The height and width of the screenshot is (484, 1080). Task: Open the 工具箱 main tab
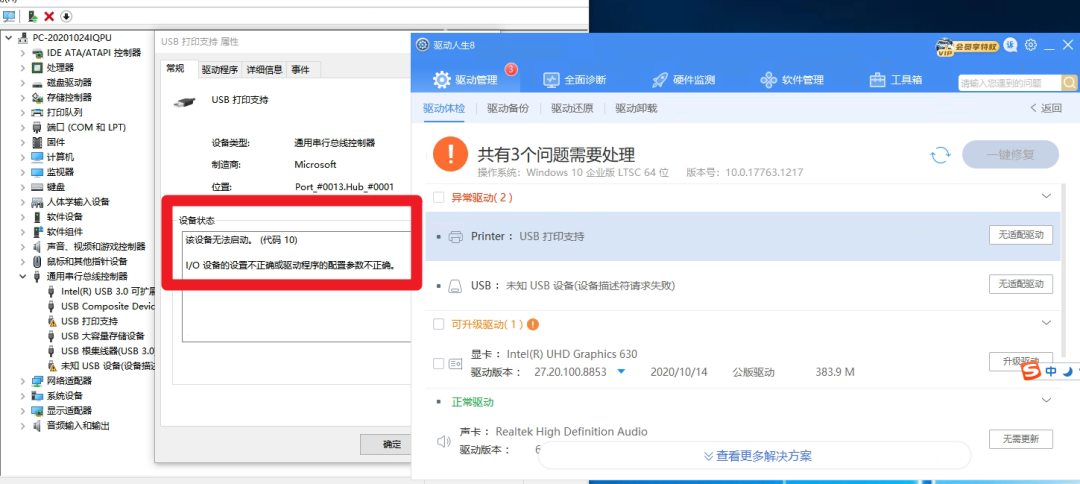point(895,80)
